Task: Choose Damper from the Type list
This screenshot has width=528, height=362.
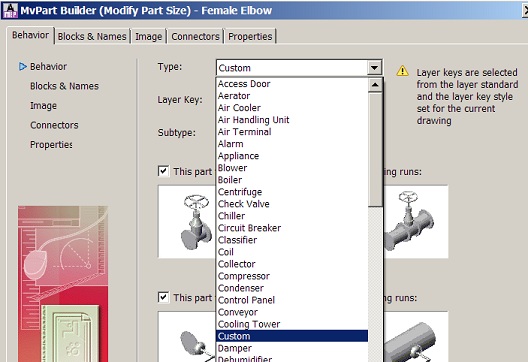Action: pyautogui.click(x=292, y=348)
